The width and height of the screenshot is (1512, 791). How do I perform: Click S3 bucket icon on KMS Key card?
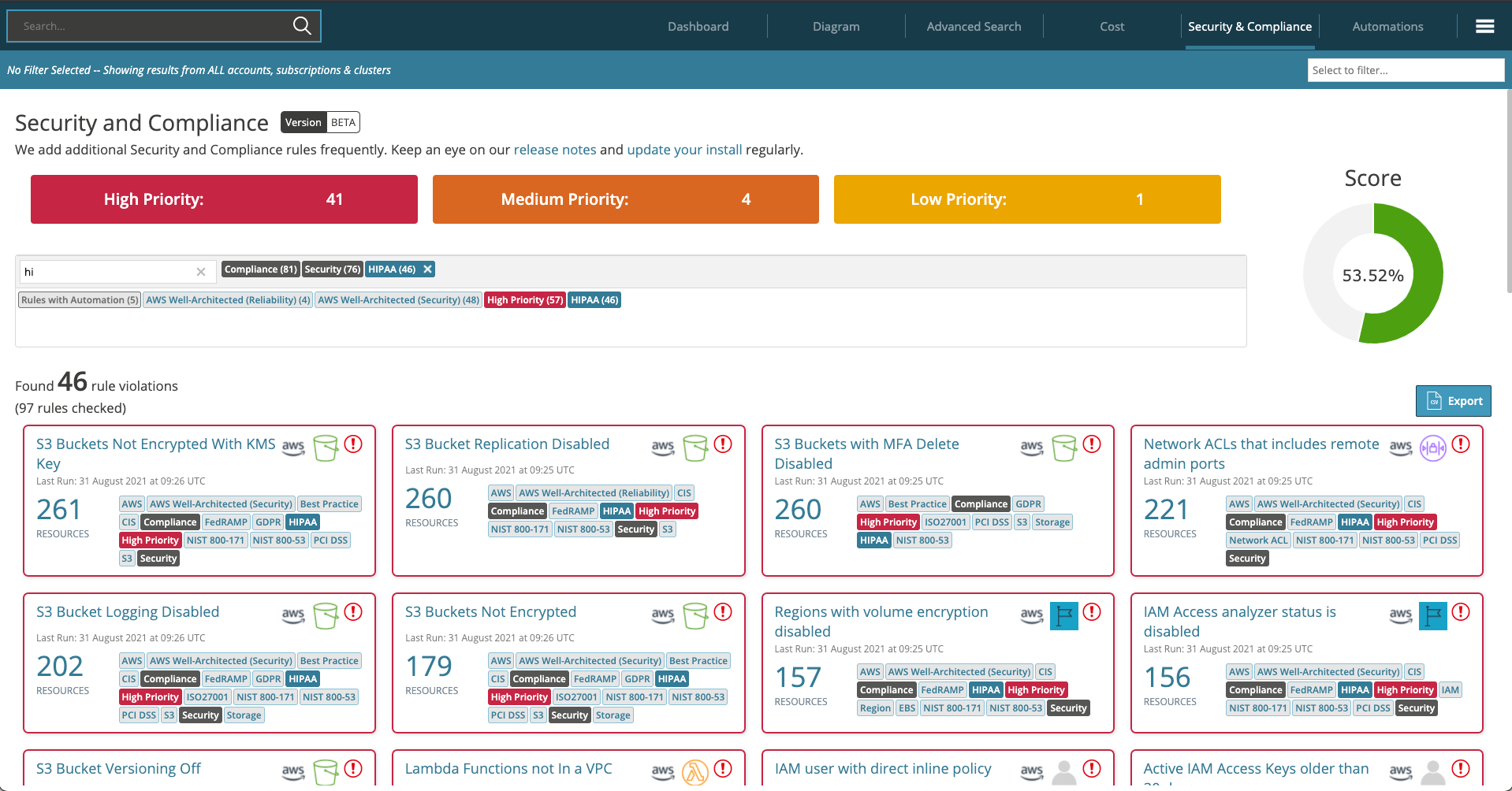[x=326, y=447]
